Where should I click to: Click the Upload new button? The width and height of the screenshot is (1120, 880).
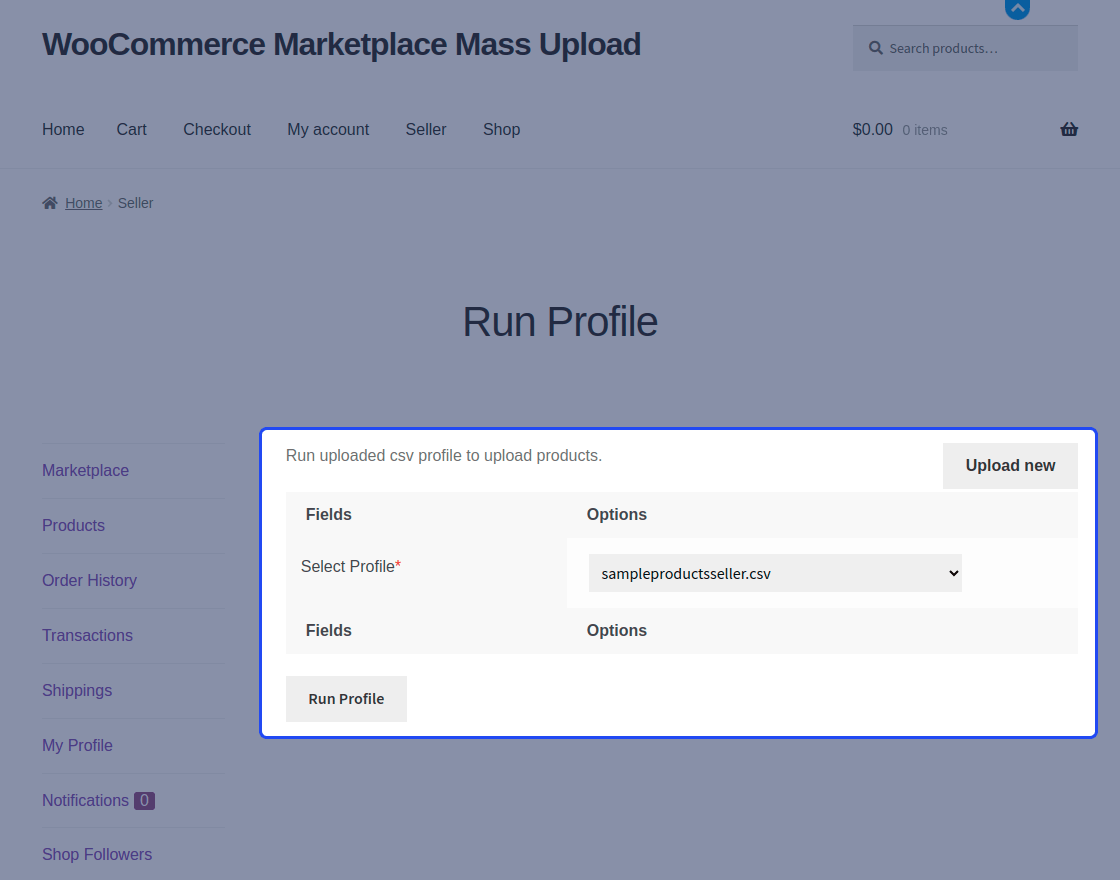[x=1010, y=465]
